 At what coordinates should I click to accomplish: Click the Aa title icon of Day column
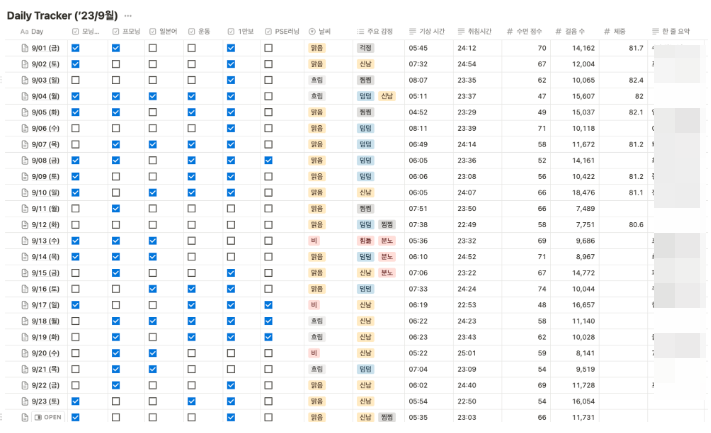click(24, 32)
